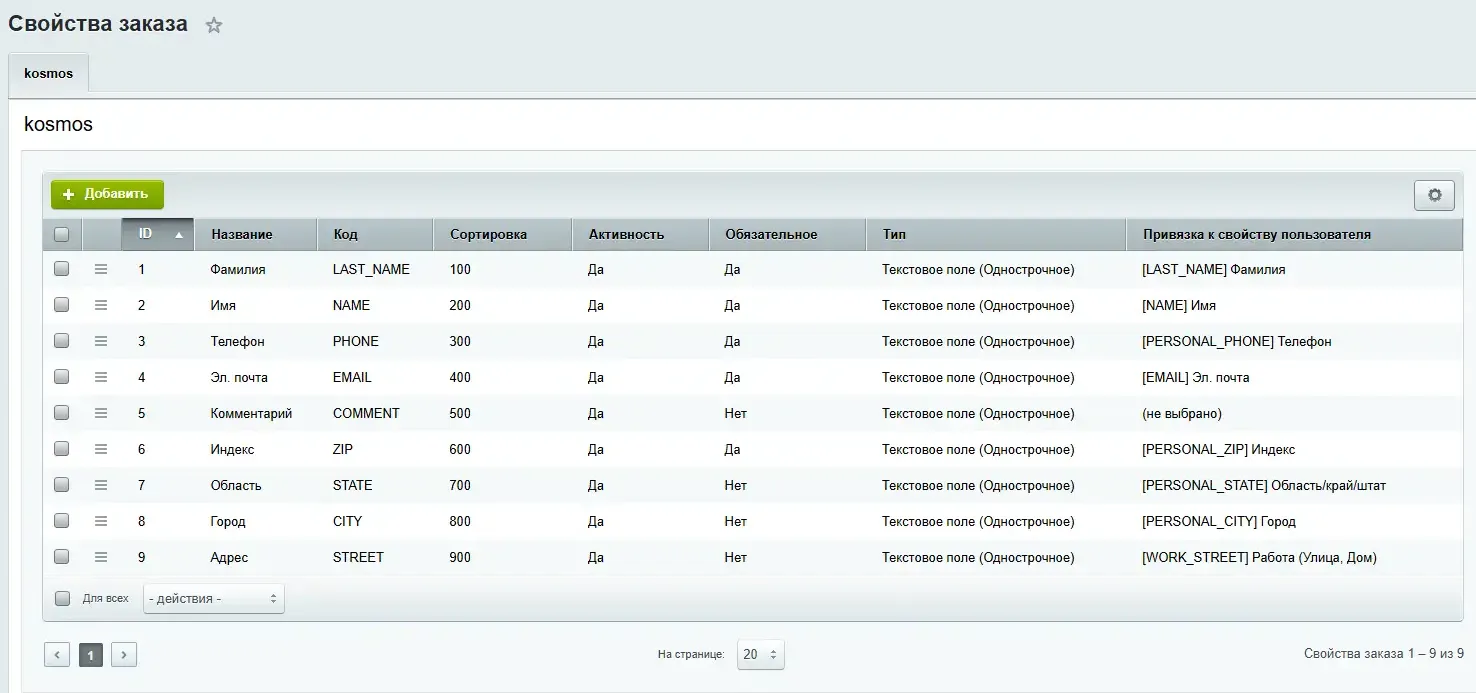Open hamburger menu for Комментарий row

click(x=101, y=413)
